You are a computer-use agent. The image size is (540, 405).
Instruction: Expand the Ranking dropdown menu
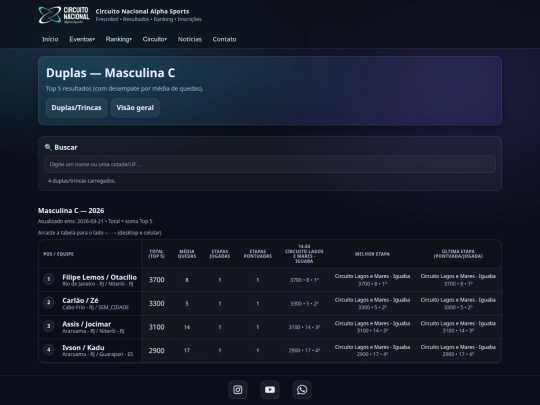coord(118,39)
